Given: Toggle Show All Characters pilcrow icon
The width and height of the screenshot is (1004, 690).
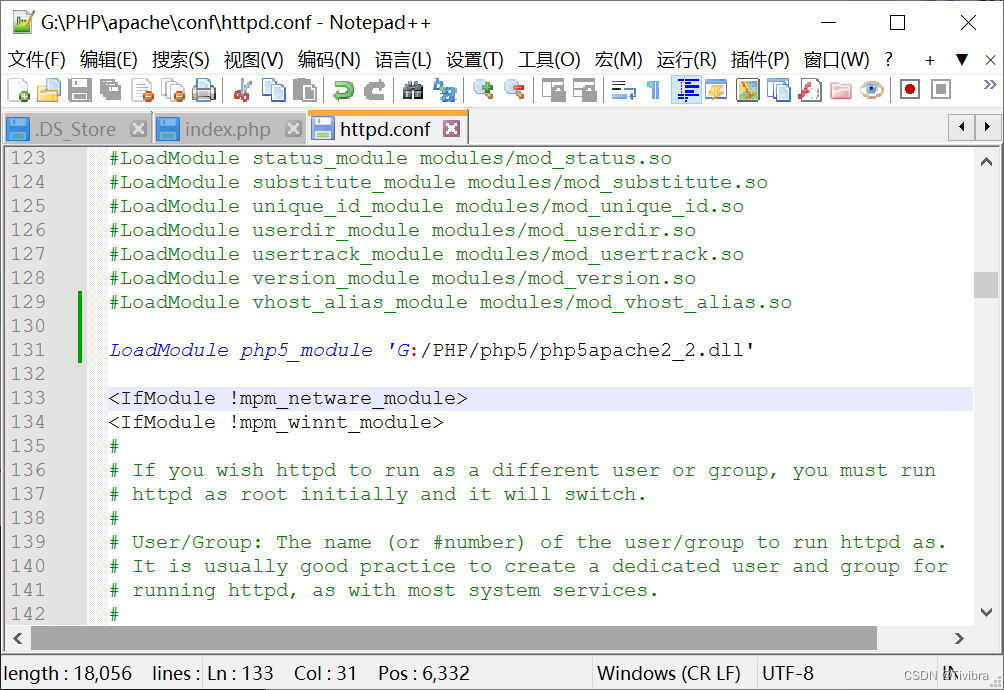Looking at the screenshot, I should pyautogui.click(x=654, y=90).
